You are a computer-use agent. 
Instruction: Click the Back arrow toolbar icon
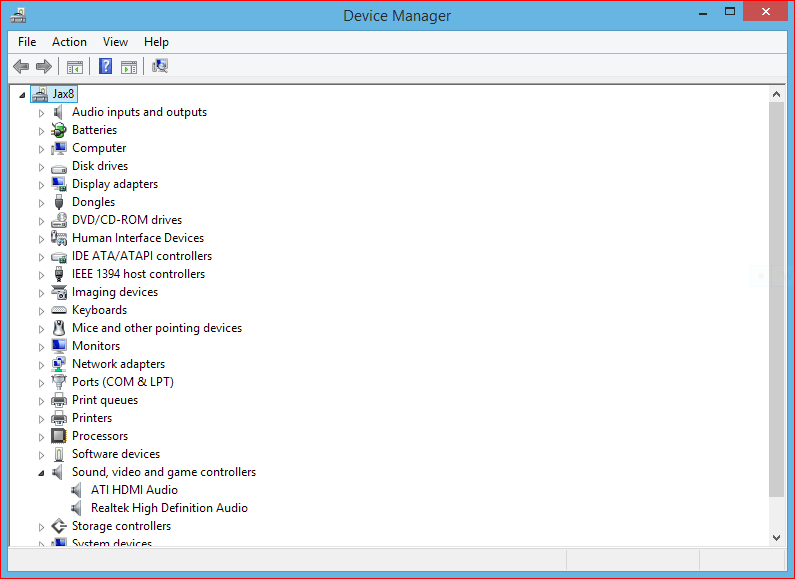(x=21, y=66)
